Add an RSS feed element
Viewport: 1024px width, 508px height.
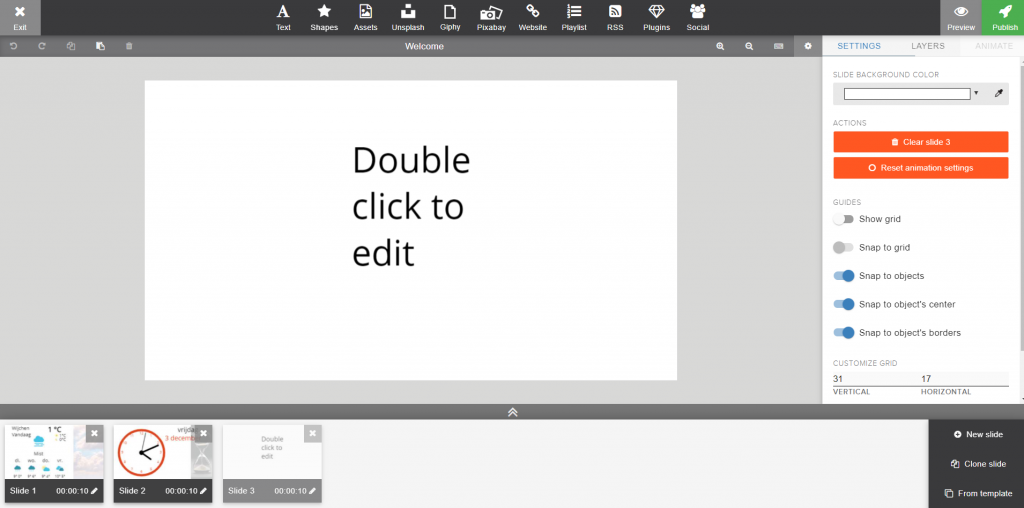tap(615, 17)
